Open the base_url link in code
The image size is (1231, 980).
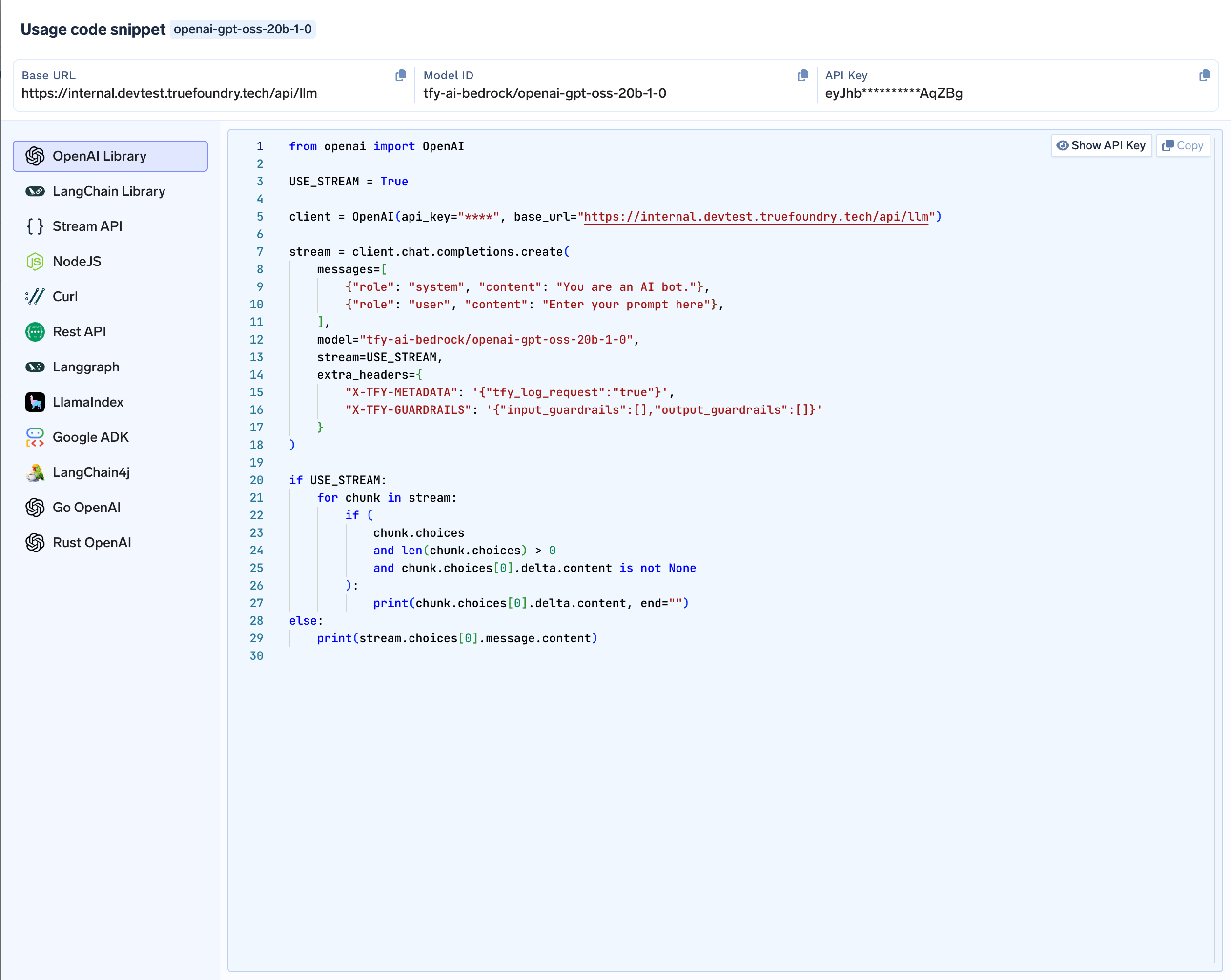(756, 217)
